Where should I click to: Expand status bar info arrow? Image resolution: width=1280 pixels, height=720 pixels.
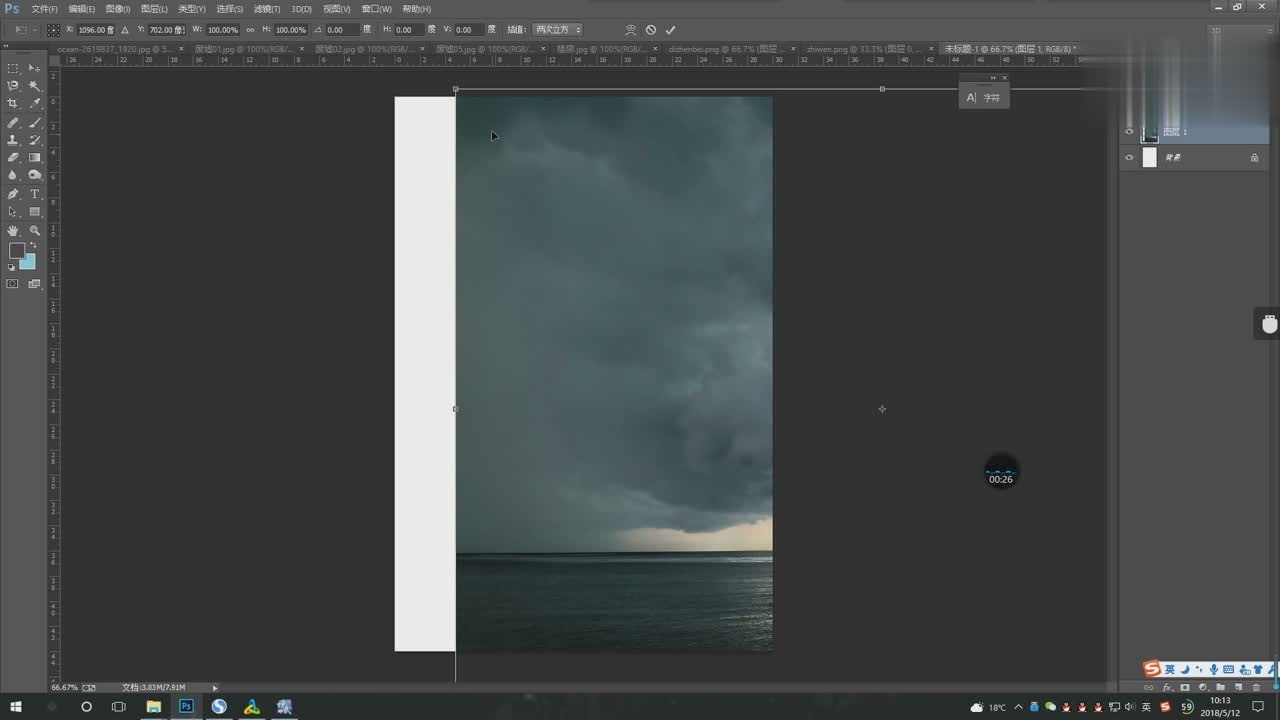click(x=214, y=688)
